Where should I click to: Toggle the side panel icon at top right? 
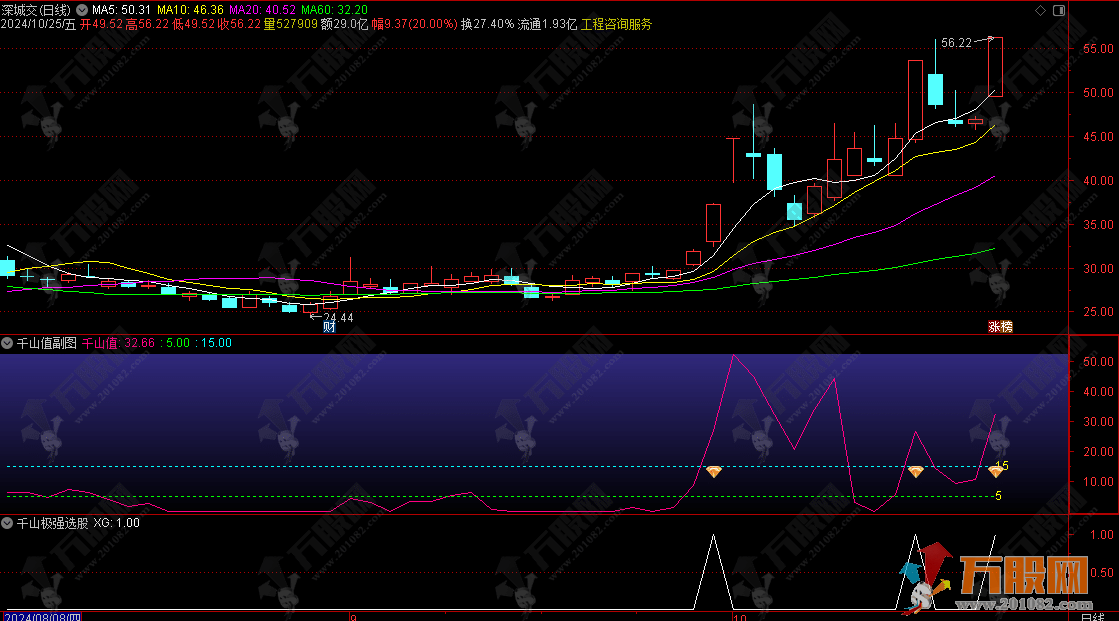pos(1059,10)
